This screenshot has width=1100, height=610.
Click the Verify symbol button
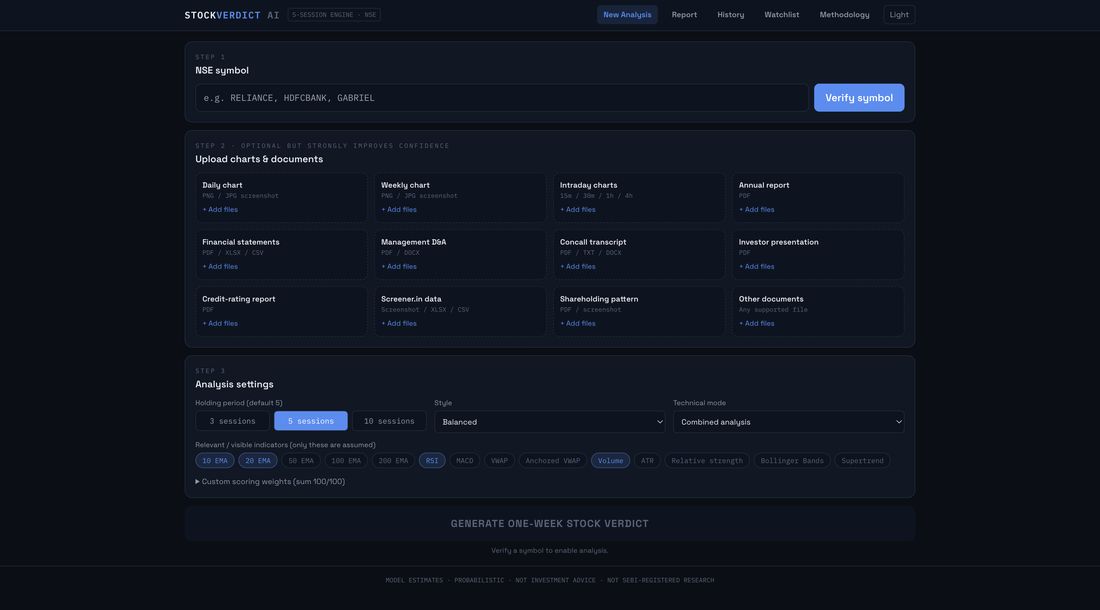click(x=859, y=97)
